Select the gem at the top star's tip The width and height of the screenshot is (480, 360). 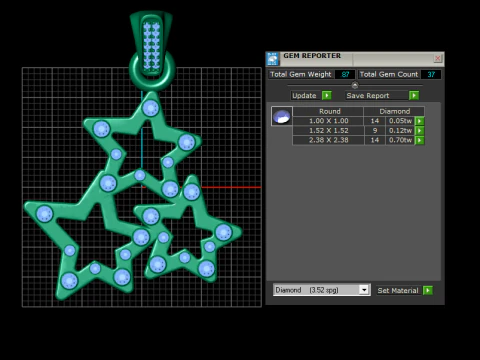click(x=150, y=108)
